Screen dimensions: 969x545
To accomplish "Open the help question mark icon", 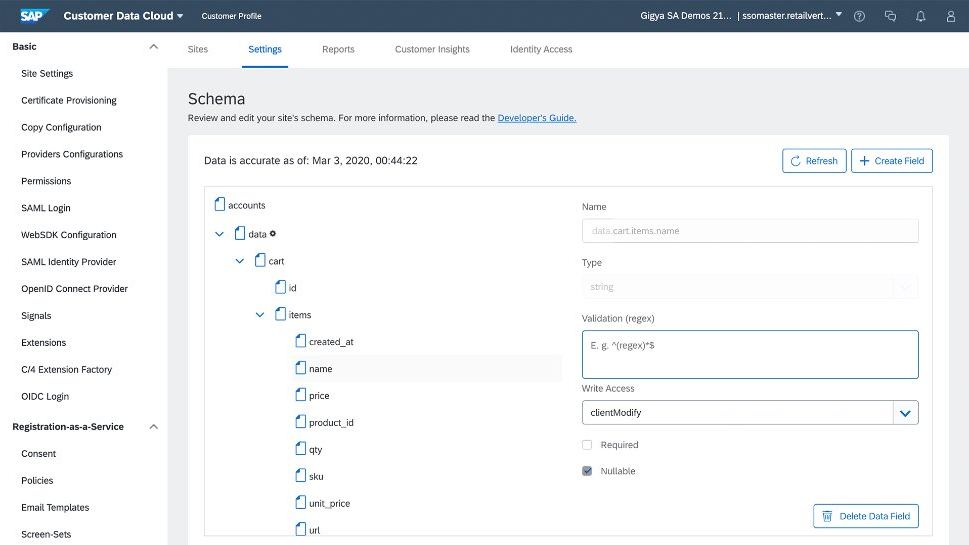I will (x=859, y=16).
